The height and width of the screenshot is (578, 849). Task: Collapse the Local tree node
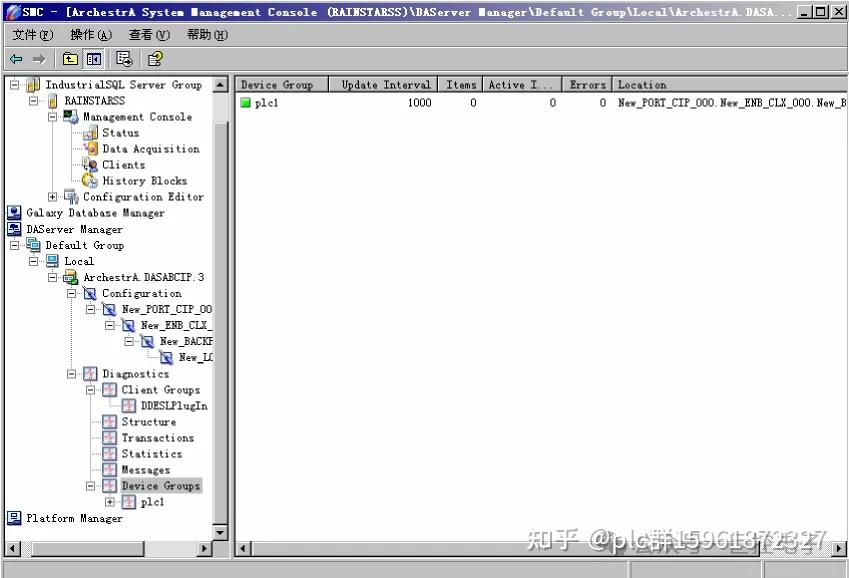pos(34,262)
